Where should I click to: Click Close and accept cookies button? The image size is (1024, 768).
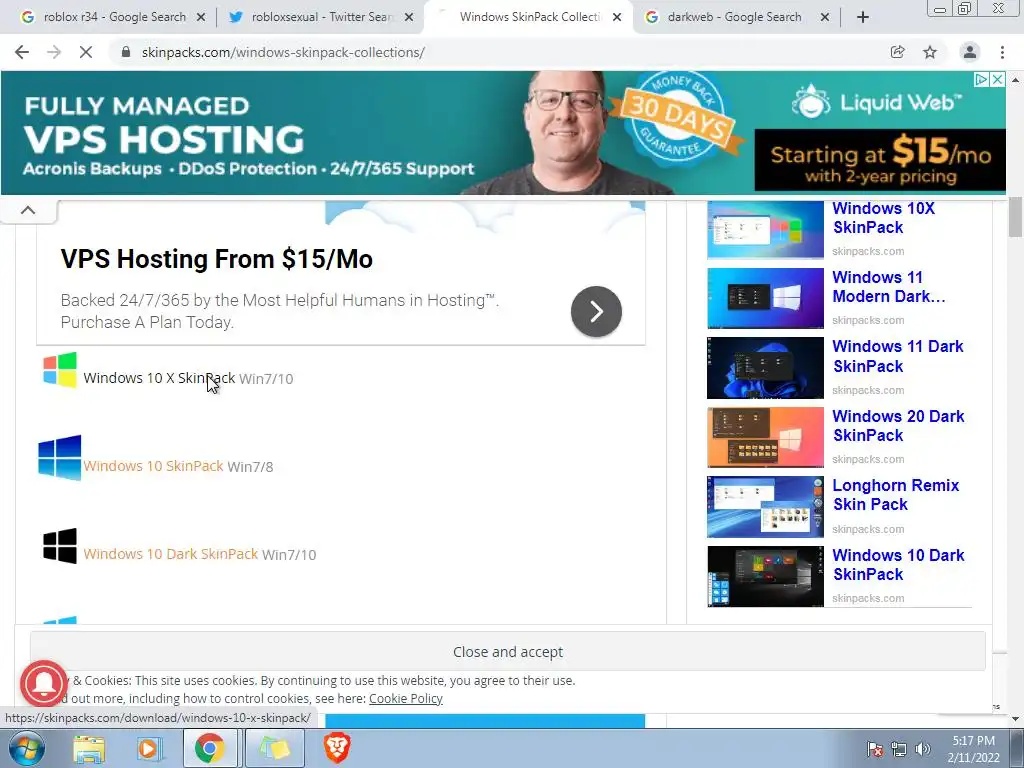coord(507,651)
